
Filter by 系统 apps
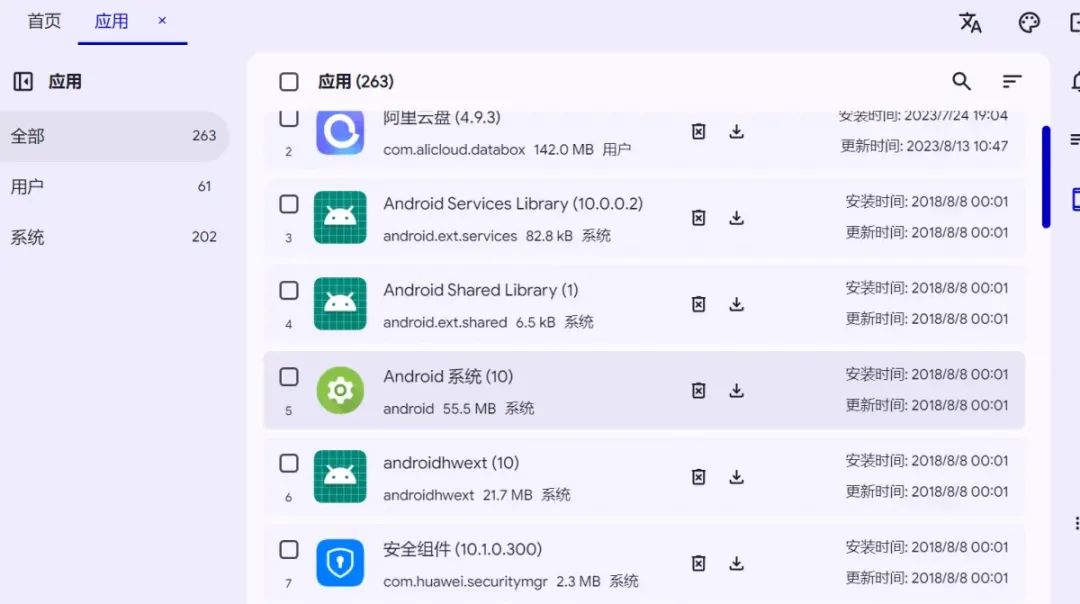(x=114, y=237)
